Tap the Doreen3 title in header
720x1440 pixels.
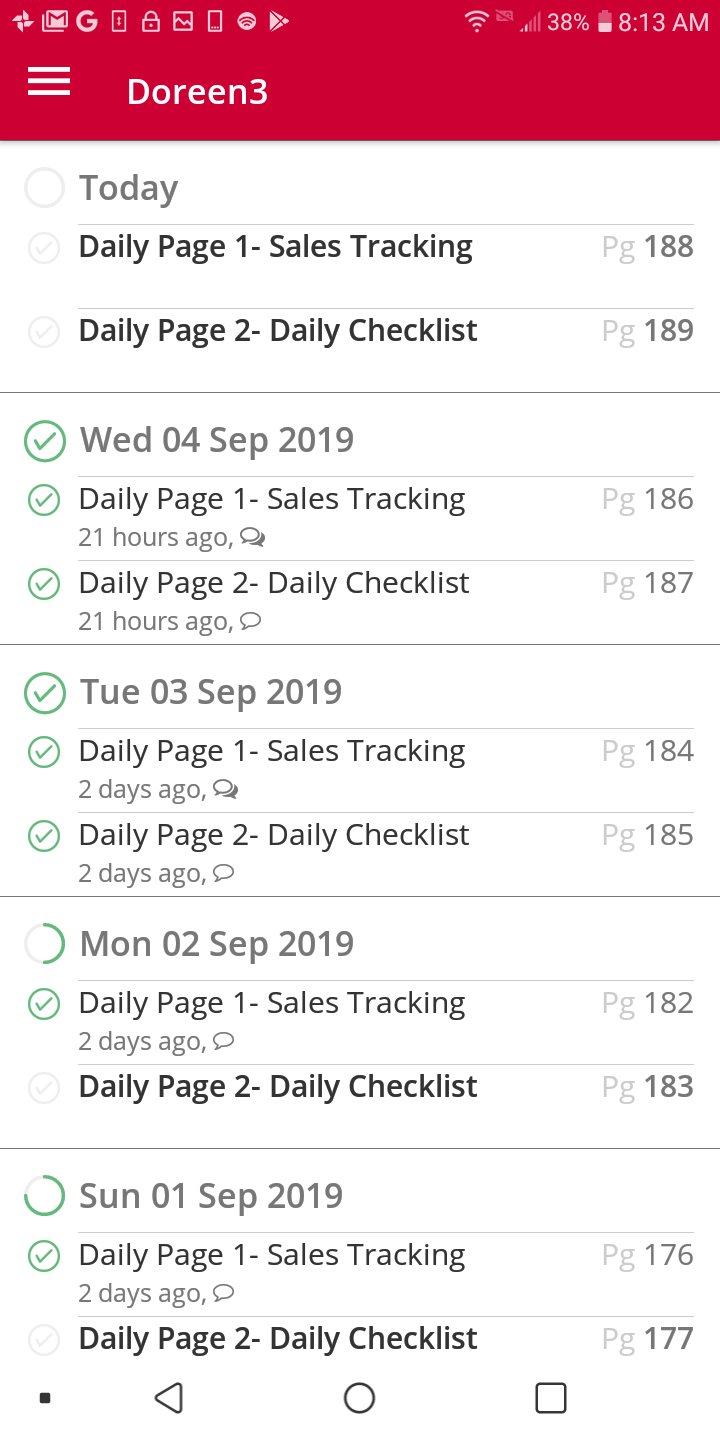point(197,92)
